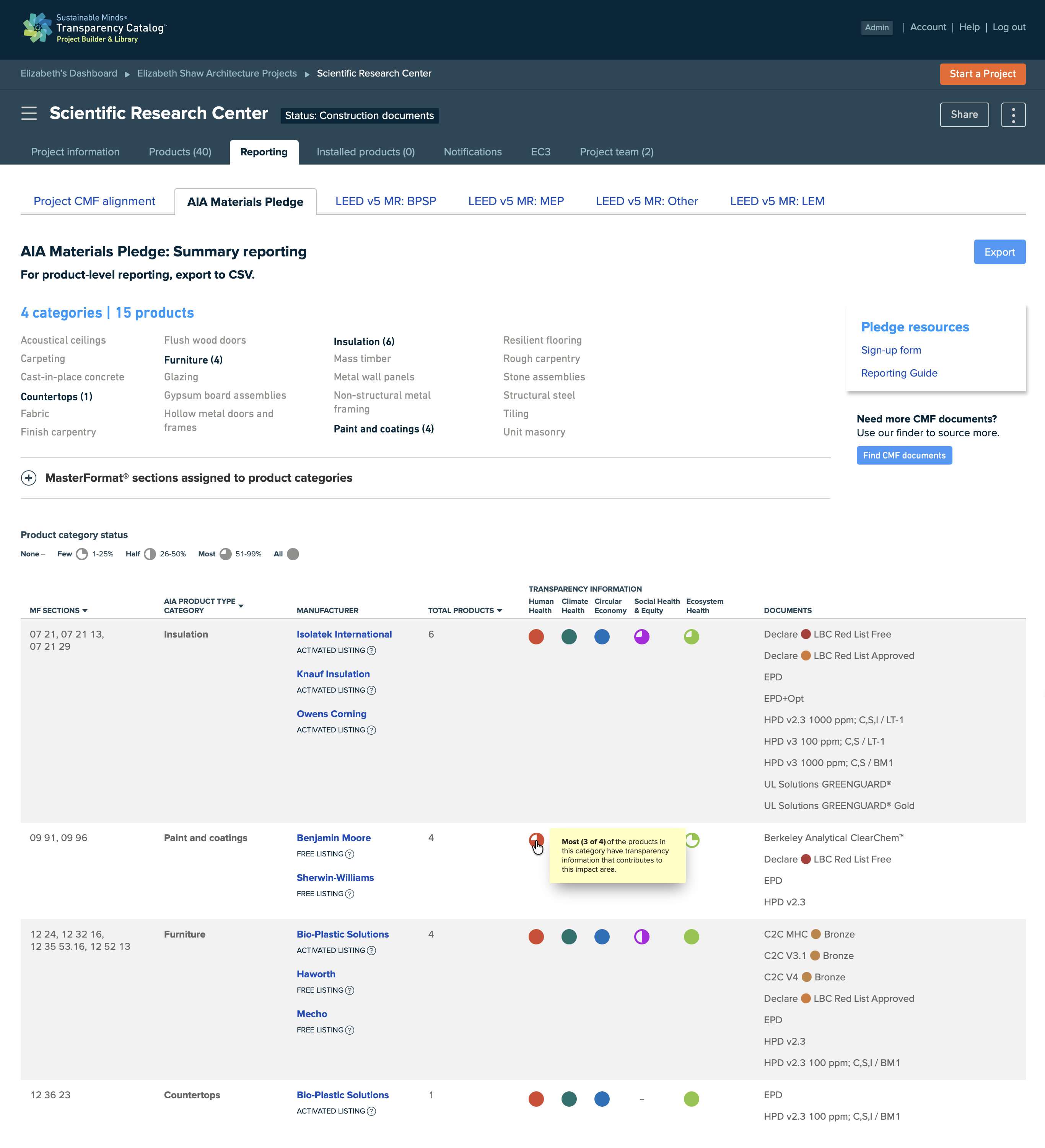Switch to LEED v5 MR: BPSP sub-tab
The width and height of the screenshot is (1045, 1148).
(x=385, y=201)
